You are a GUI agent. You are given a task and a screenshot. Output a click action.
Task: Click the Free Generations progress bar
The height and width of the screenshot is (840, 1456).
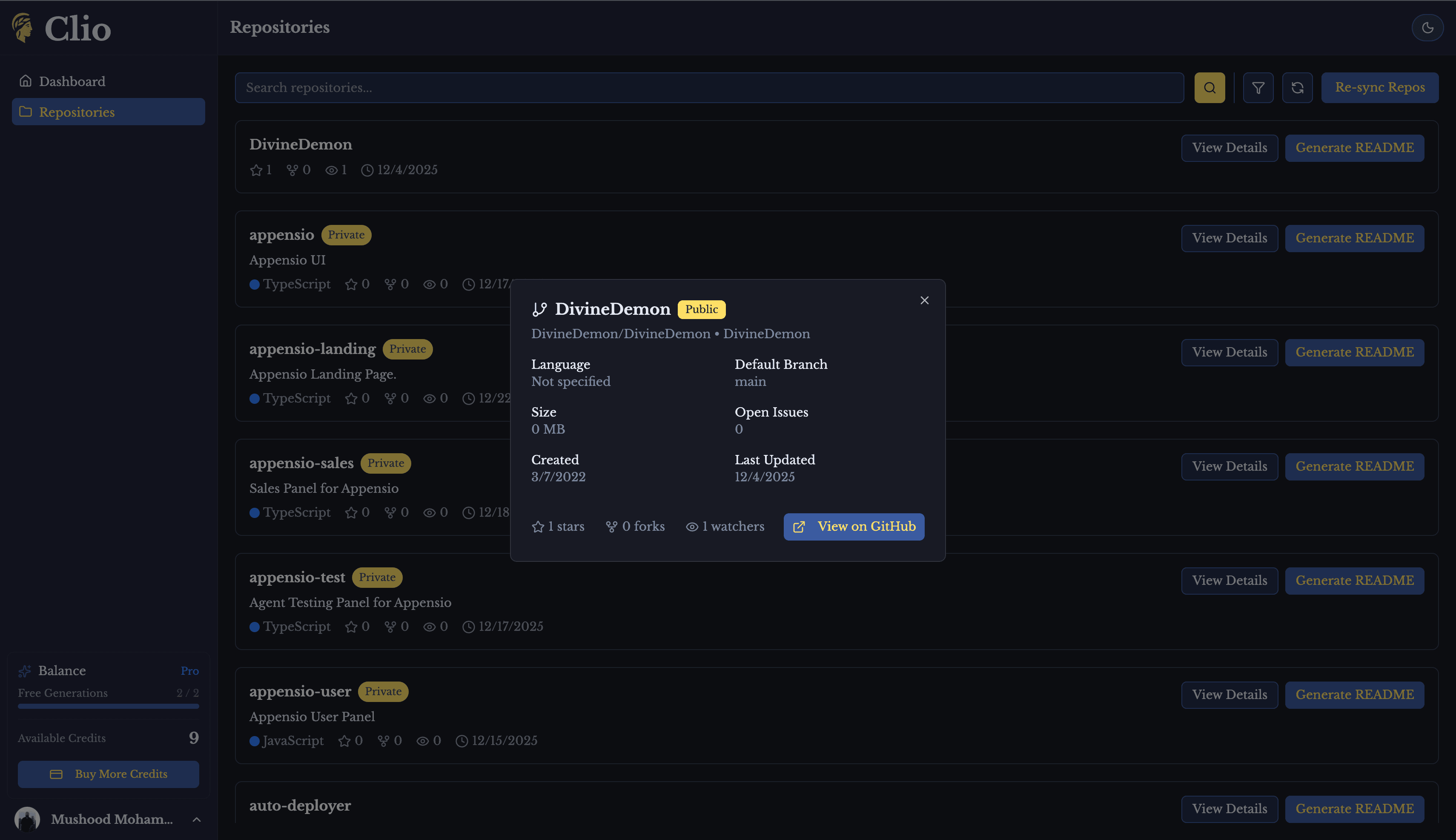109,706
